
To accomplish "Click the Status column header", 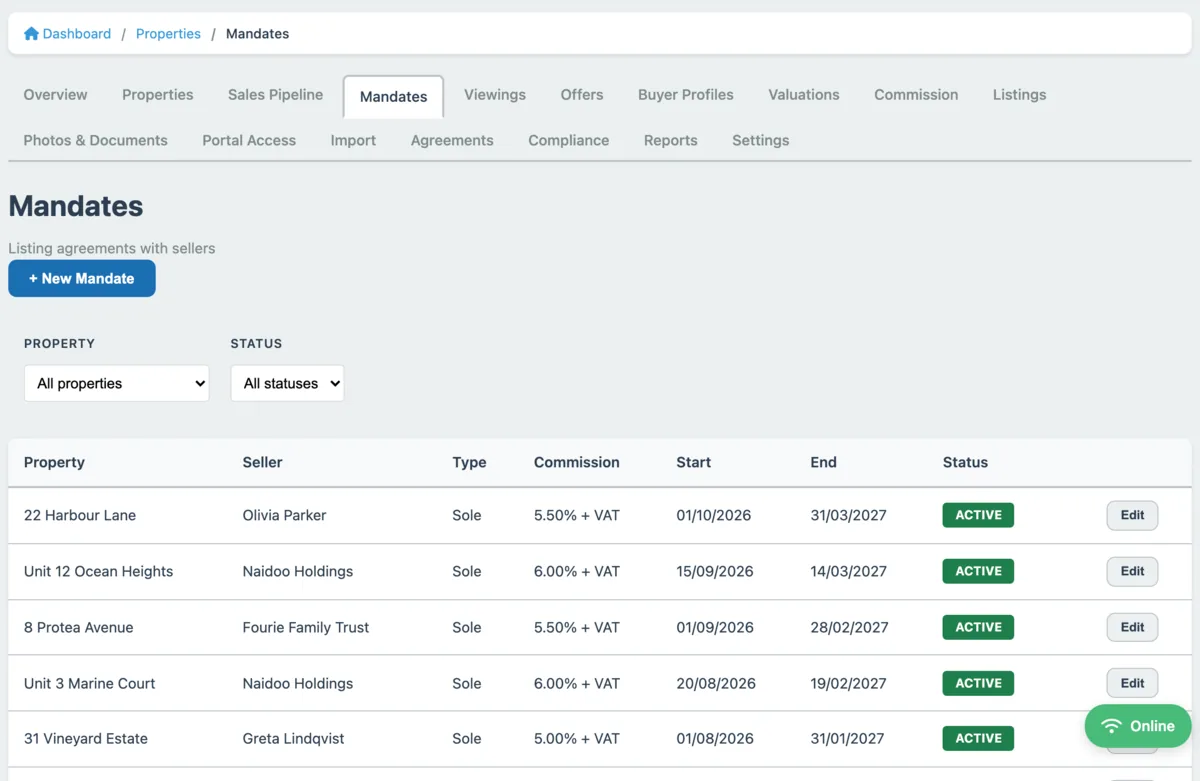I will 965,463.
